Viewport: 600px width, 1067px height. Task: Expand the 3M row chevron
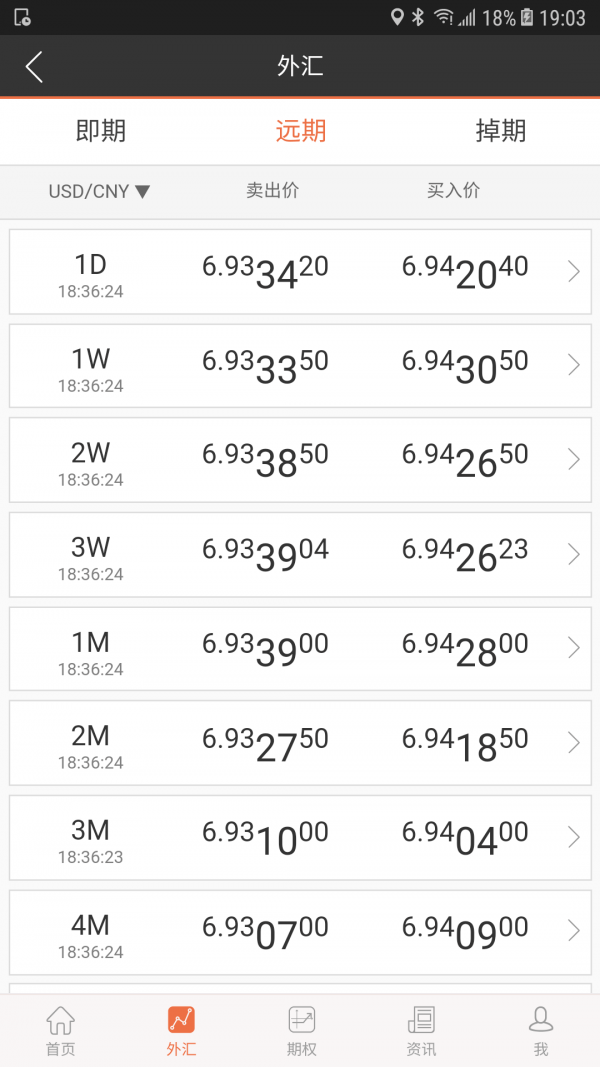click(573, 837)
